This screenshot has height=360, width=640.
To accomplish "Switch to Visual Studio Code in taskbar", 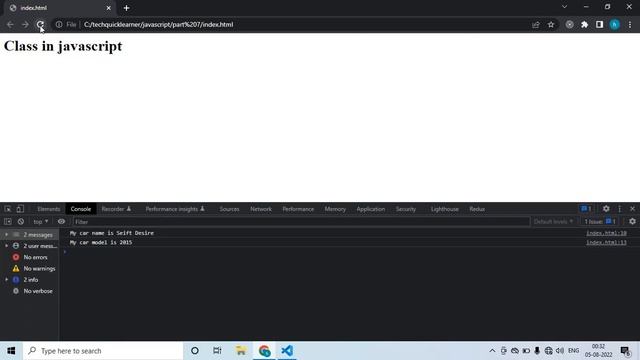I will click(287, 351).
